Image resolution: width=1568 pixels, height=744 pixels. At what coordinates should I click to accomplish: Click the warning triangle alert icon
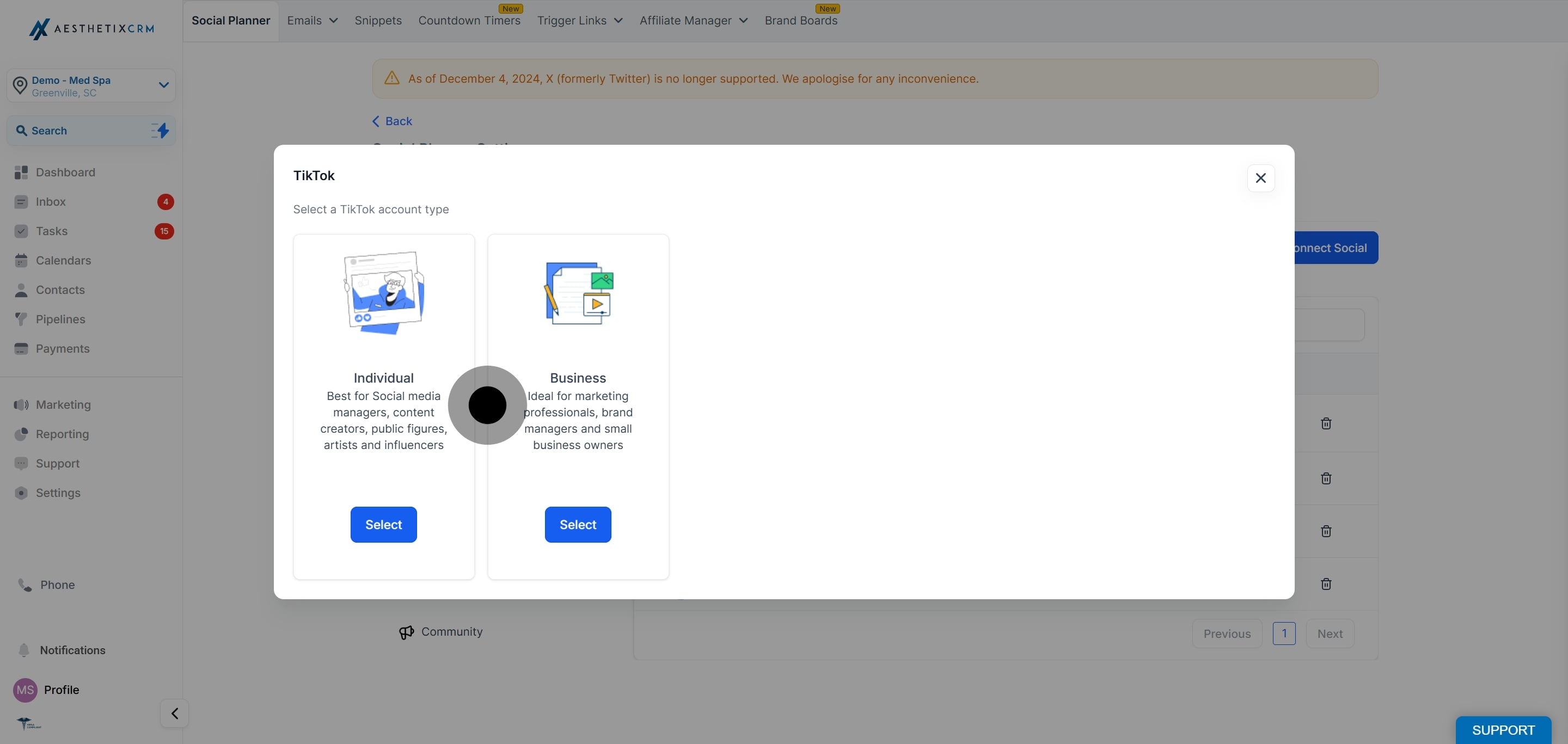[392, 78]
